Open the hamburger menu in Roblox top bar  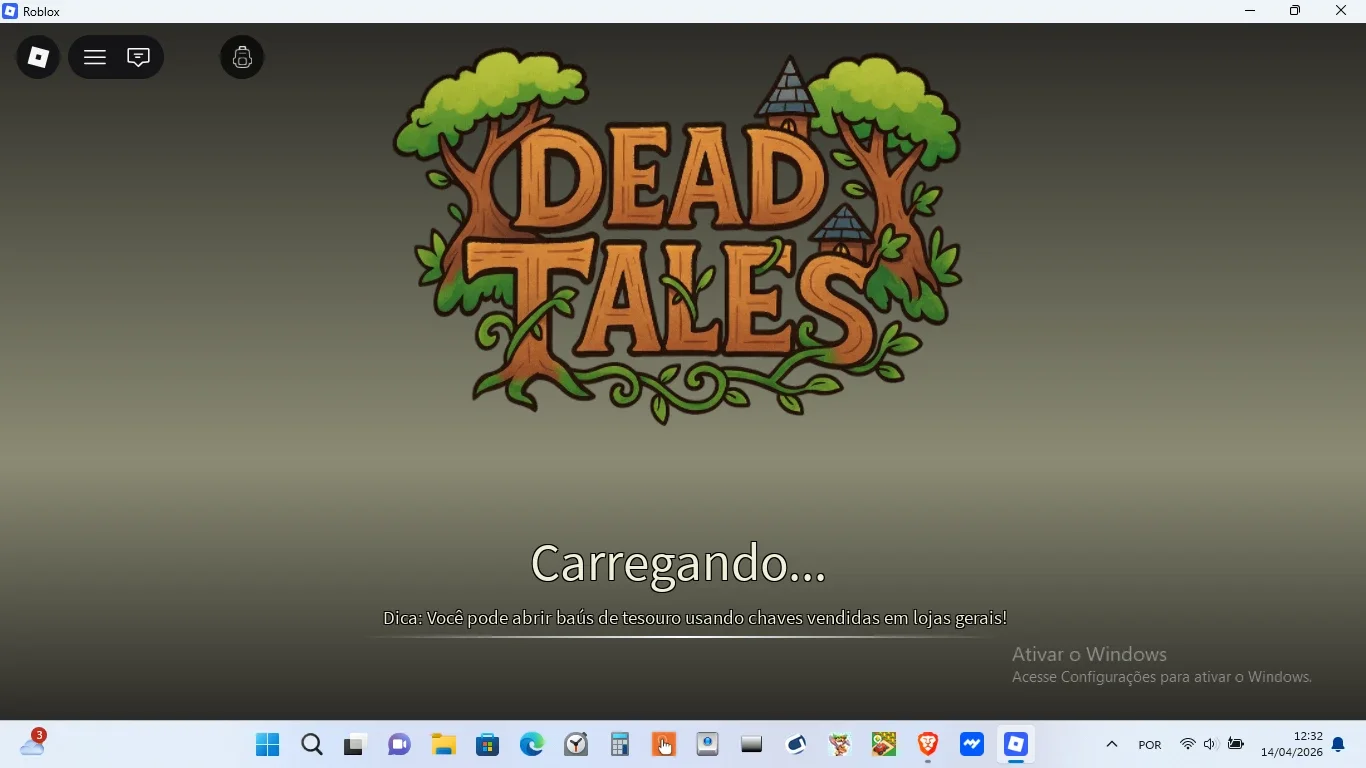[95, 57]
